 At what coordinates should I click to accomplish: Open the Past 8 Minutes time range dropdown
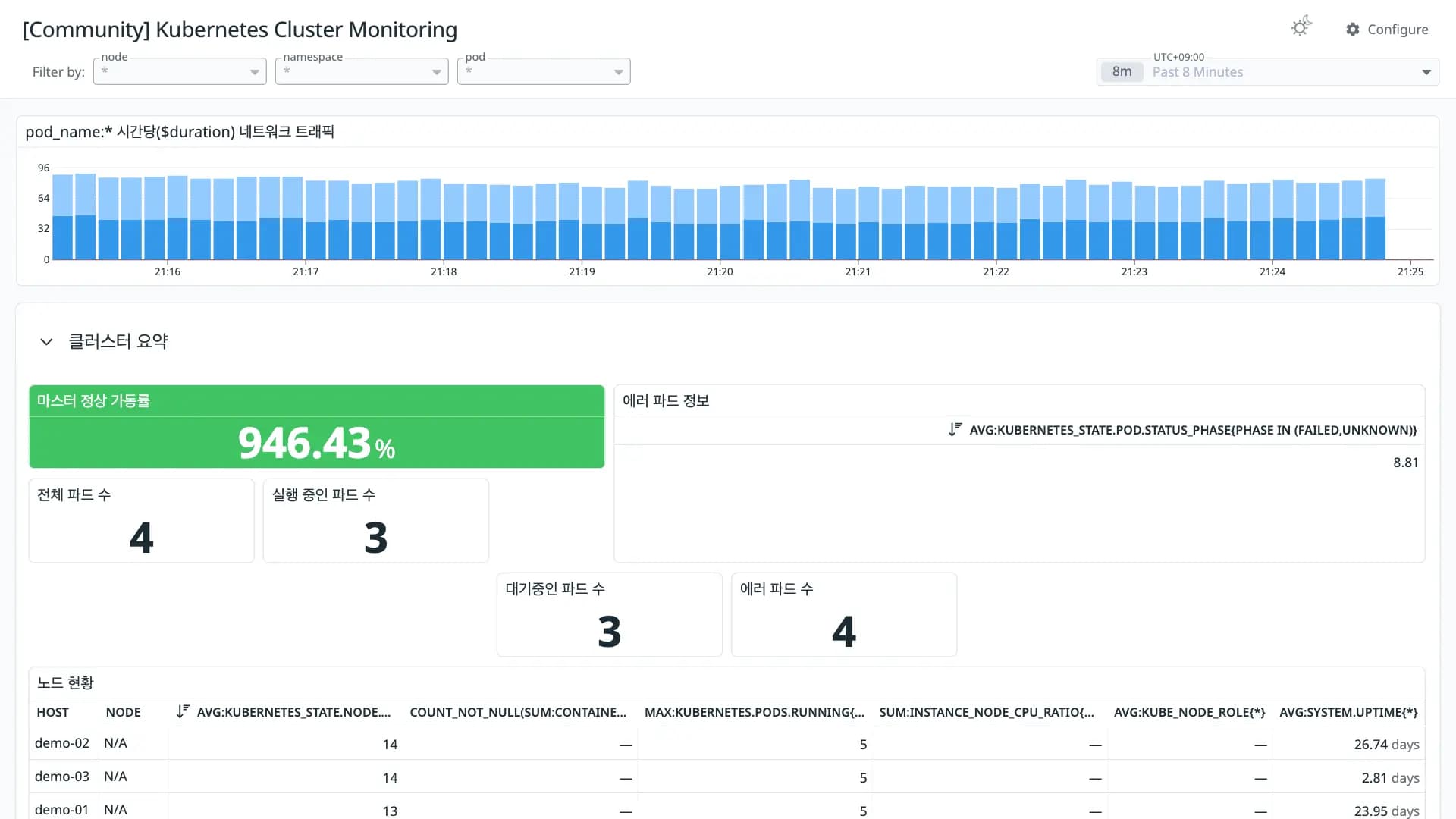1268,72
